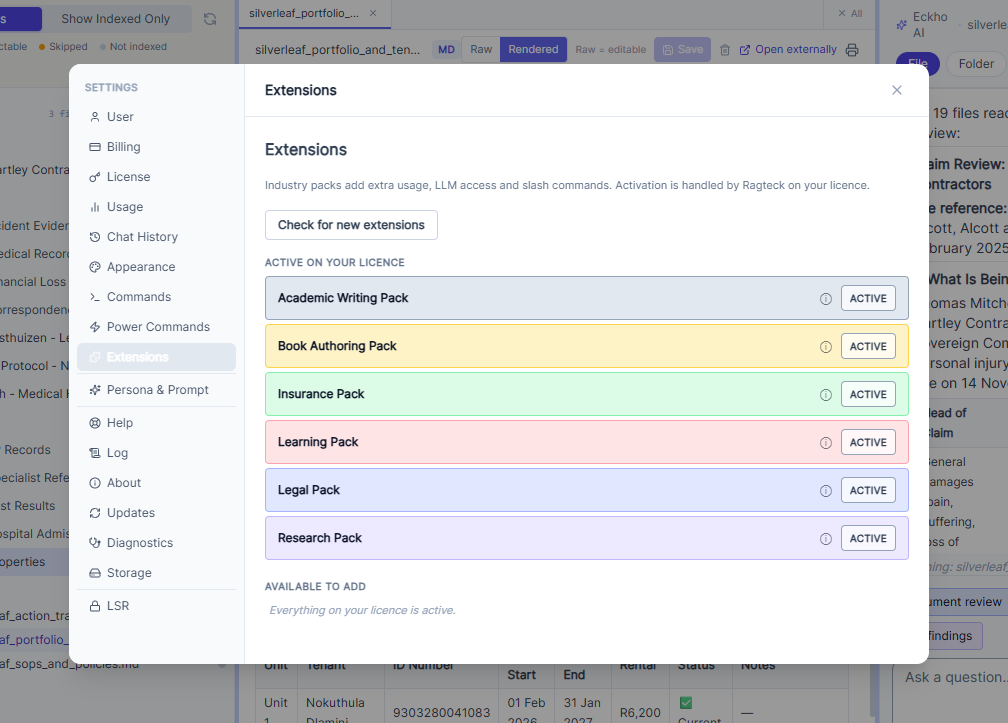Open Diagnostics settings
This screenshot has height=723, width=1008.
156,542
